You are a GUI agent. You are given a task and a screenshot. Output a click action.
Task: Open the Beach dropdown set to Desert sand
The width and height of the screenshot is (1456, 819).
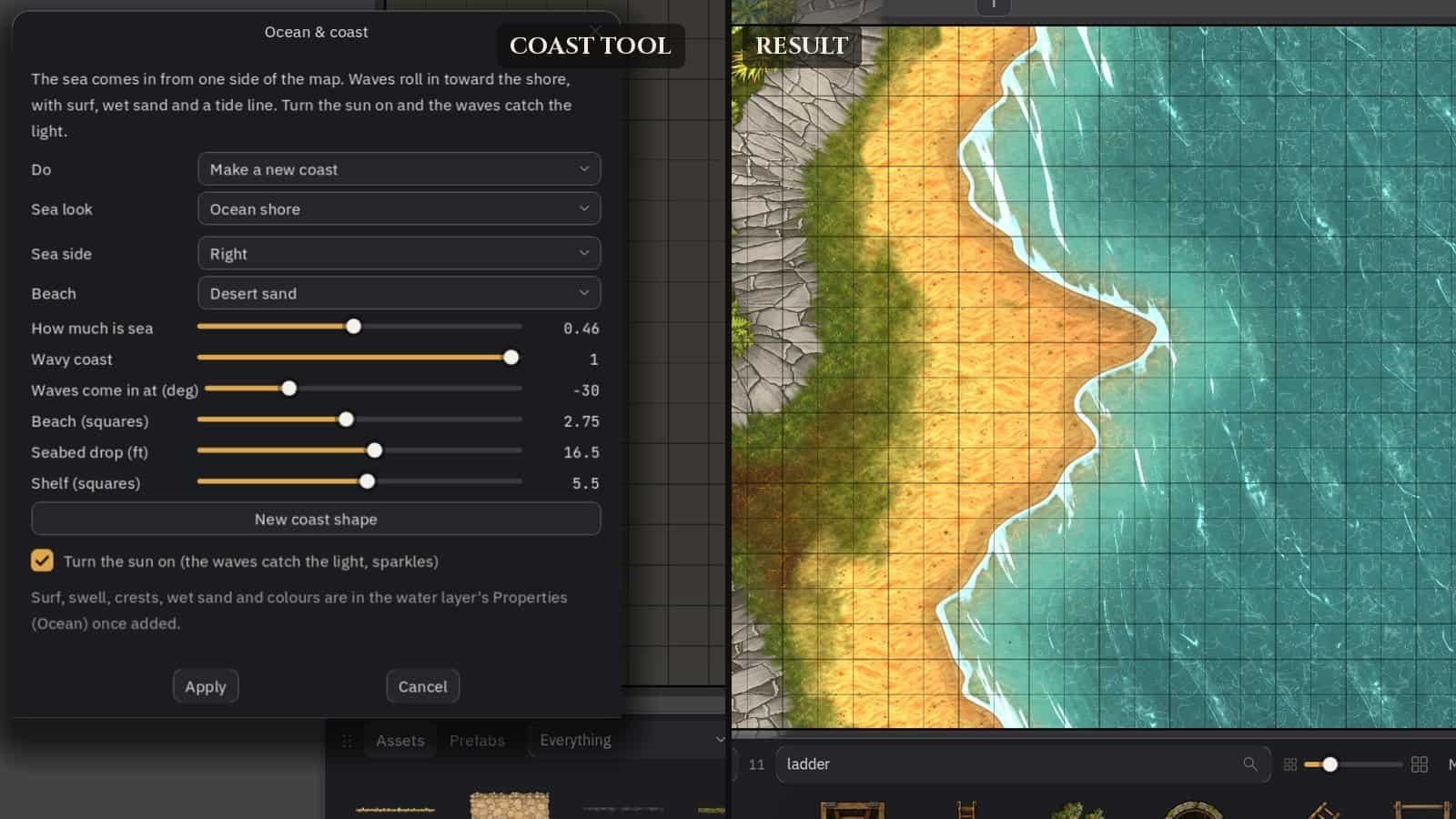coord(399,293)
